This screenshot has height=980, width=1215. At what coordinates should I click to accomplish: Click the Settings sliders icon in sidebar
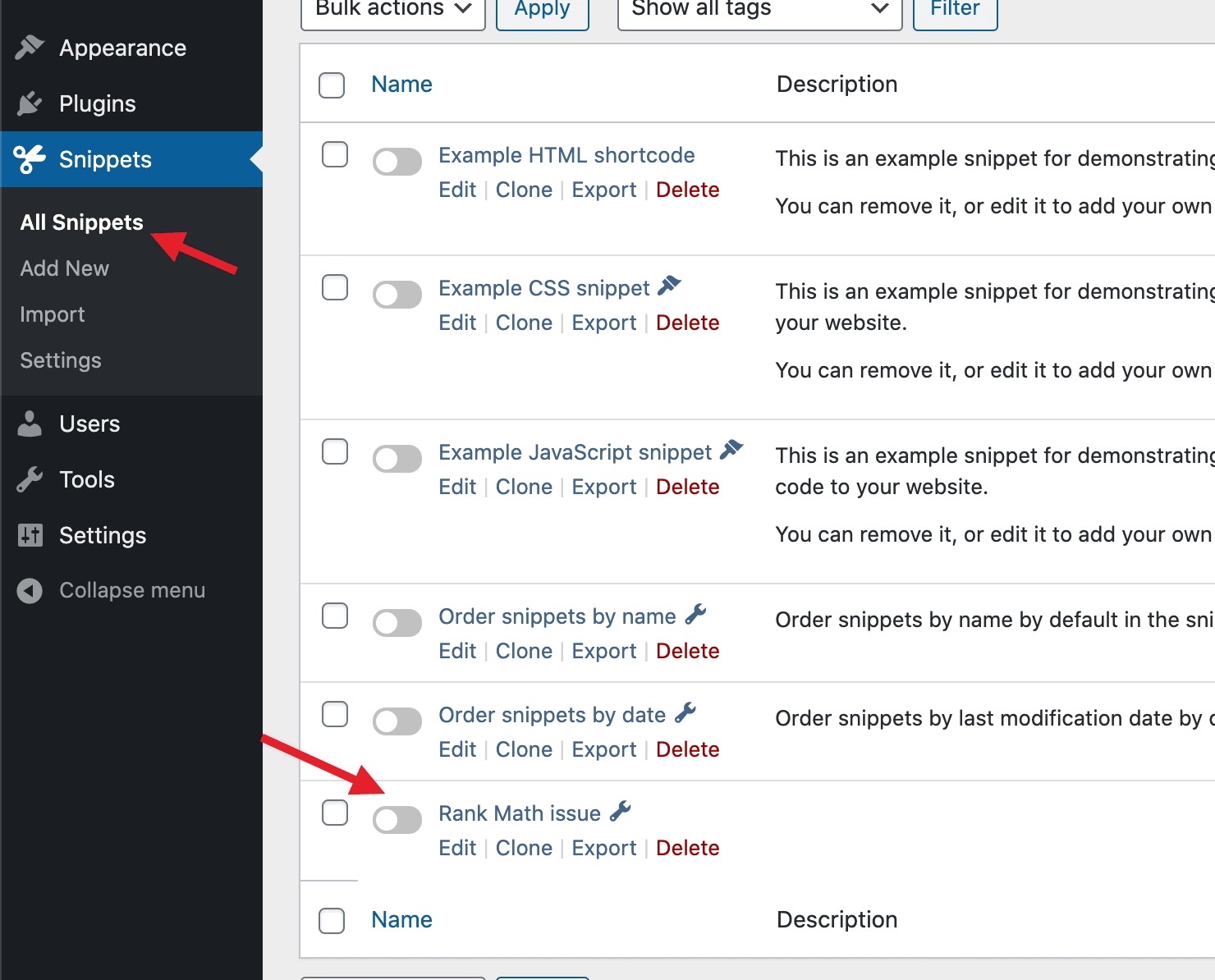click(30, 535)
